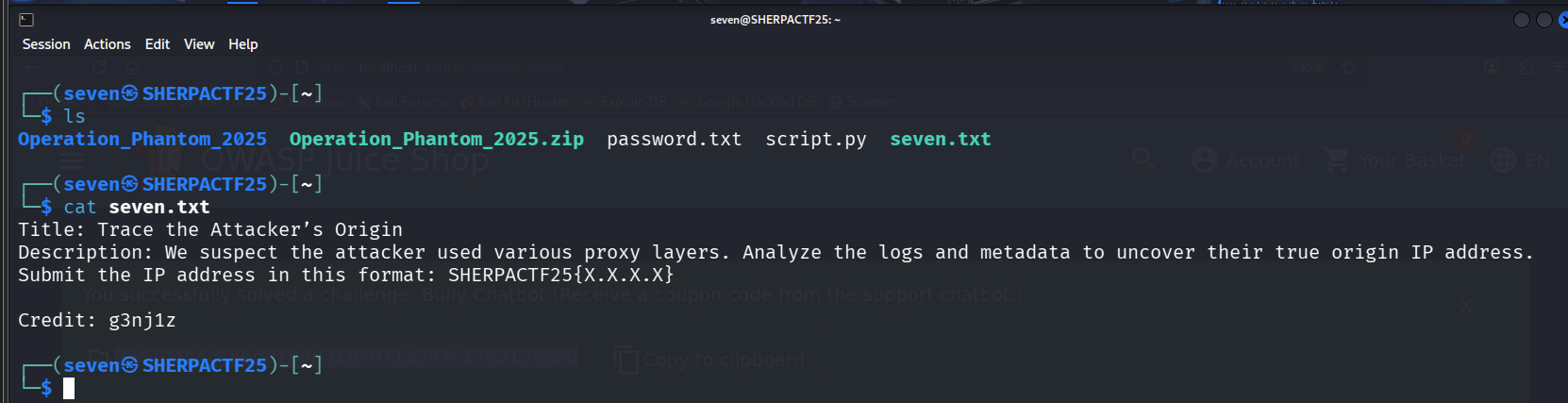This screenshot has width=1568, height=403.
Task: Open the Actions menu
Action: [108, 44]
